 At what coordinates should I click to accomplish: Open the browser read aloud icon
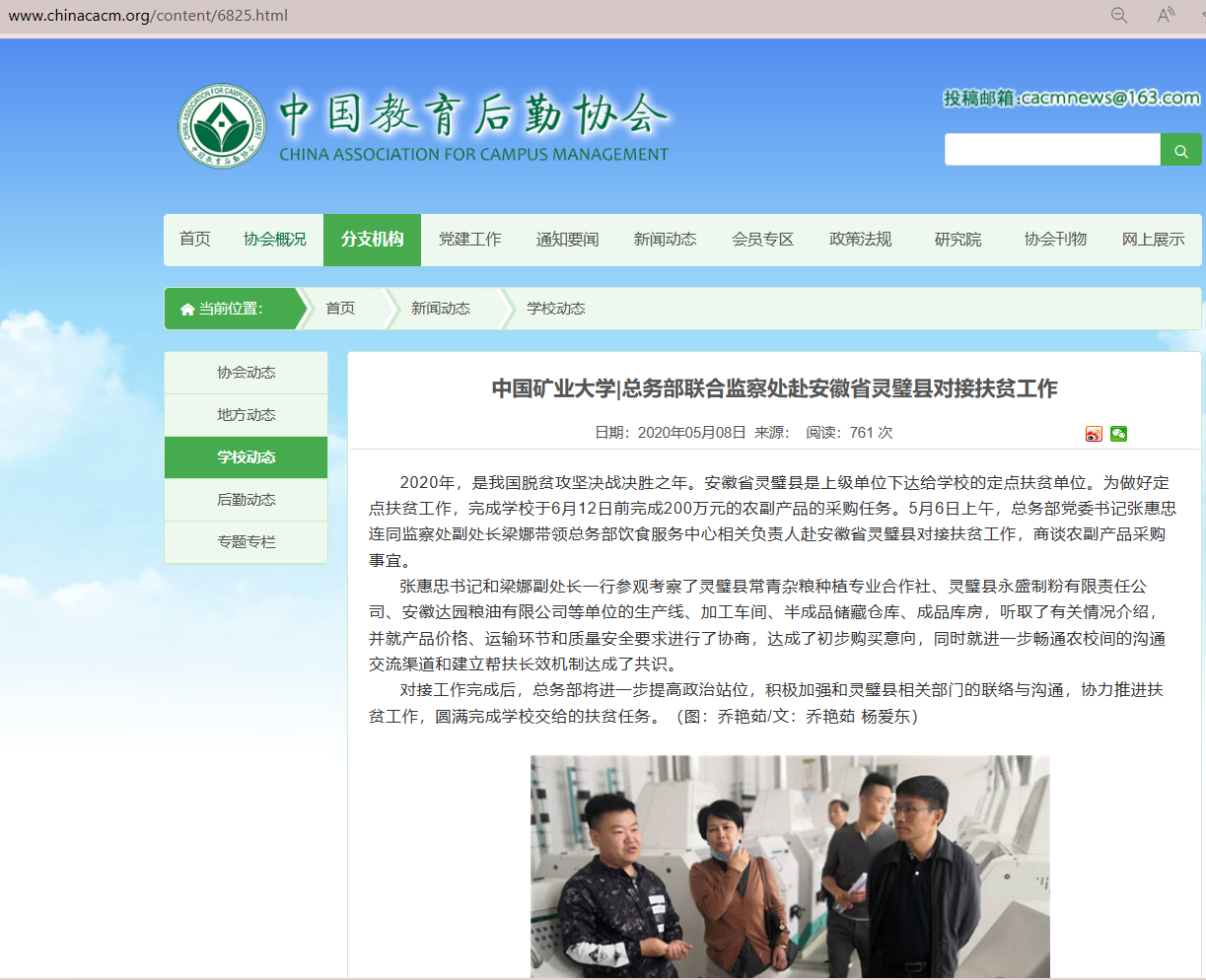pos(1167,16)
